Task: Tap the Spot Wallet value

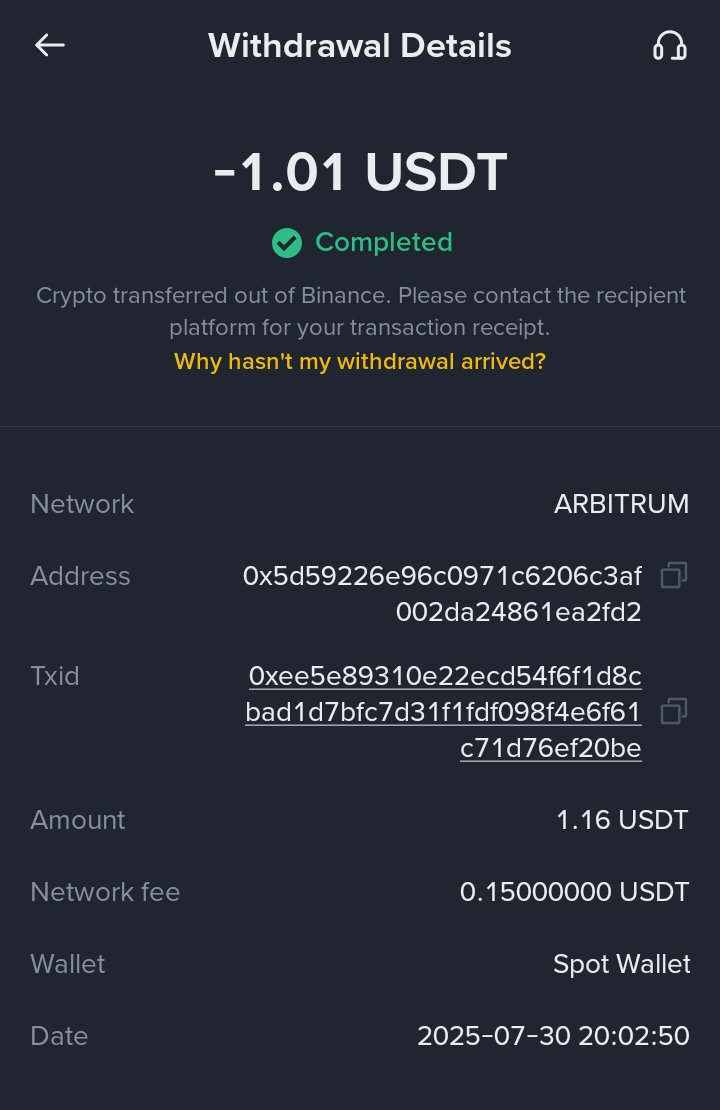Action: coord(621,964)
